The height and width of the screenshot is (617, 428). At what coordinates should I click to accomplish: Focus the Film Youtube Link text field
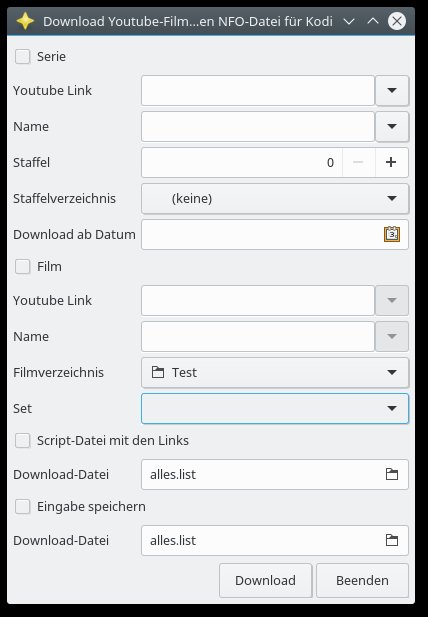pyautogui.click(x=258, y=300)
